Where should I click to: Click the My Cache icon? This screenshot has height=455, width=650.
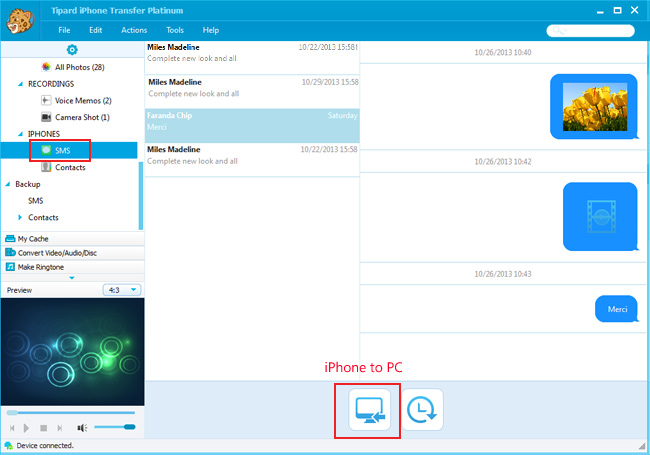10,238
